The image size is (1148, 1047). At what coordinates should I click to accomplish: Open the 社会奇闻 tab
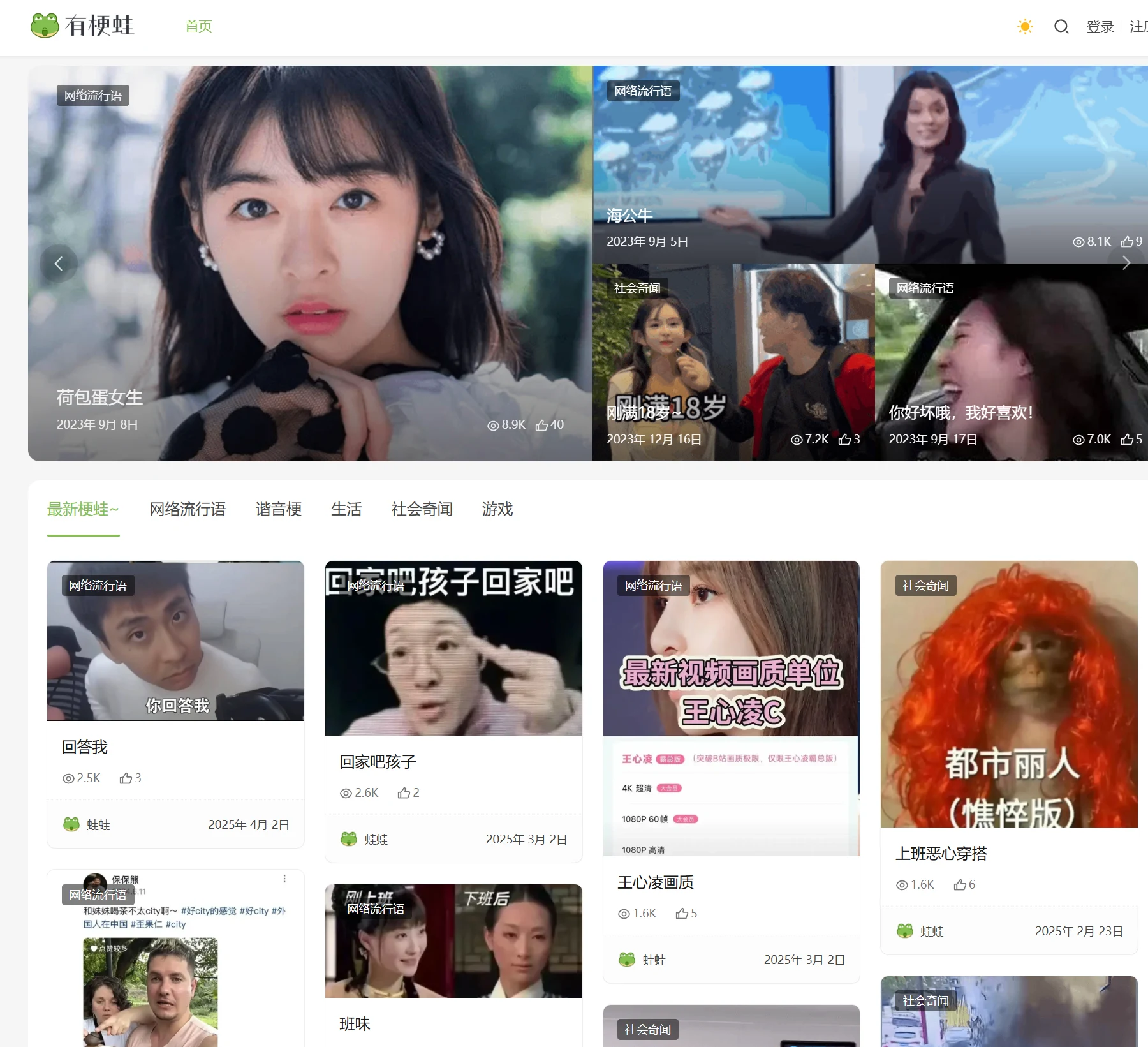tap(422, 509)
